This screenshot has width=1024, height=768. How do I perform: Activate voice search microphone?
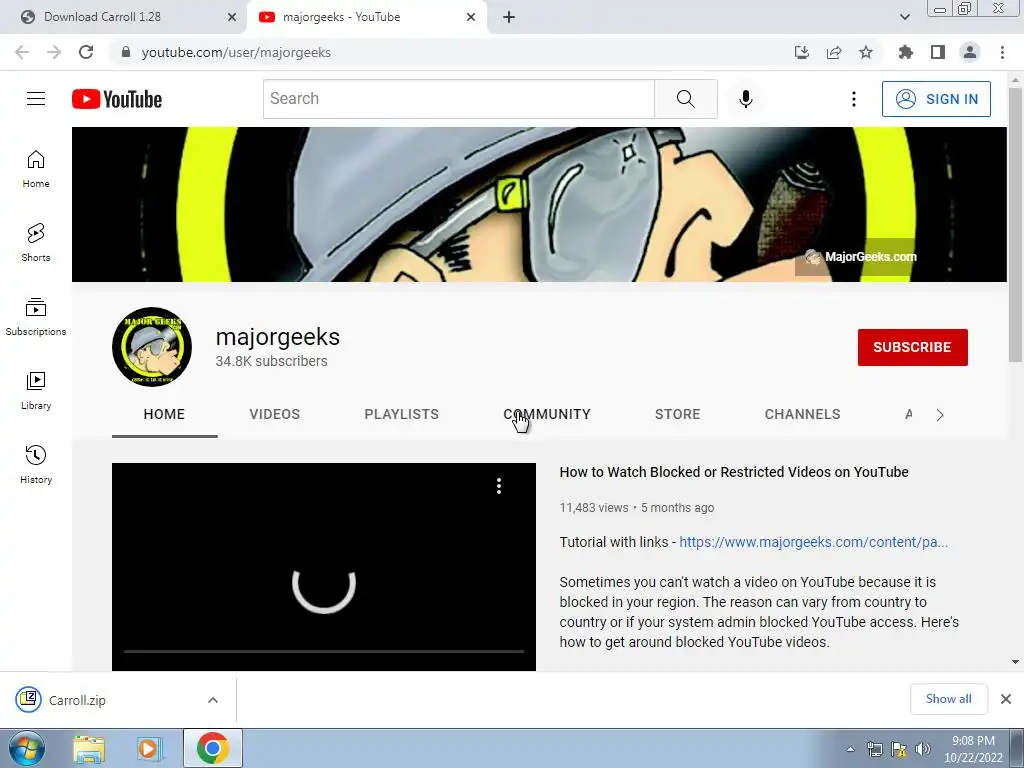(x=746, y=99)
